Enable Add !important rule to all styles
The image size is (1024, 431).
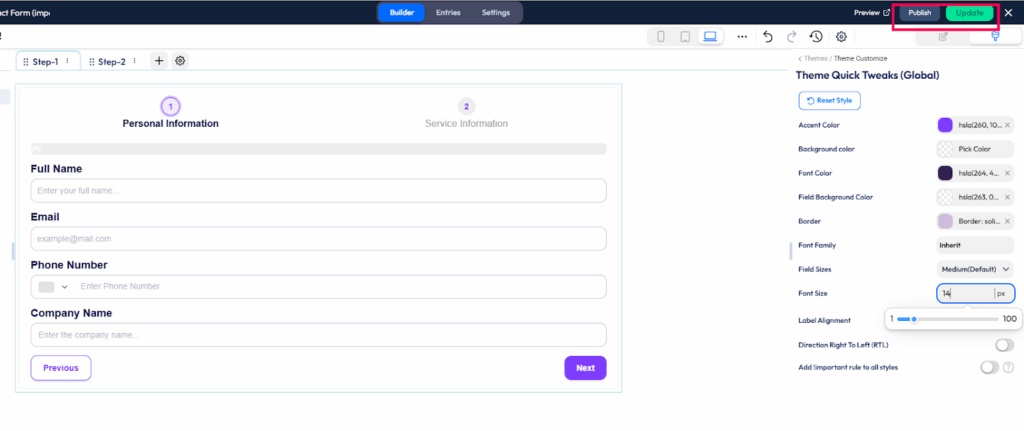coord(990,368)
